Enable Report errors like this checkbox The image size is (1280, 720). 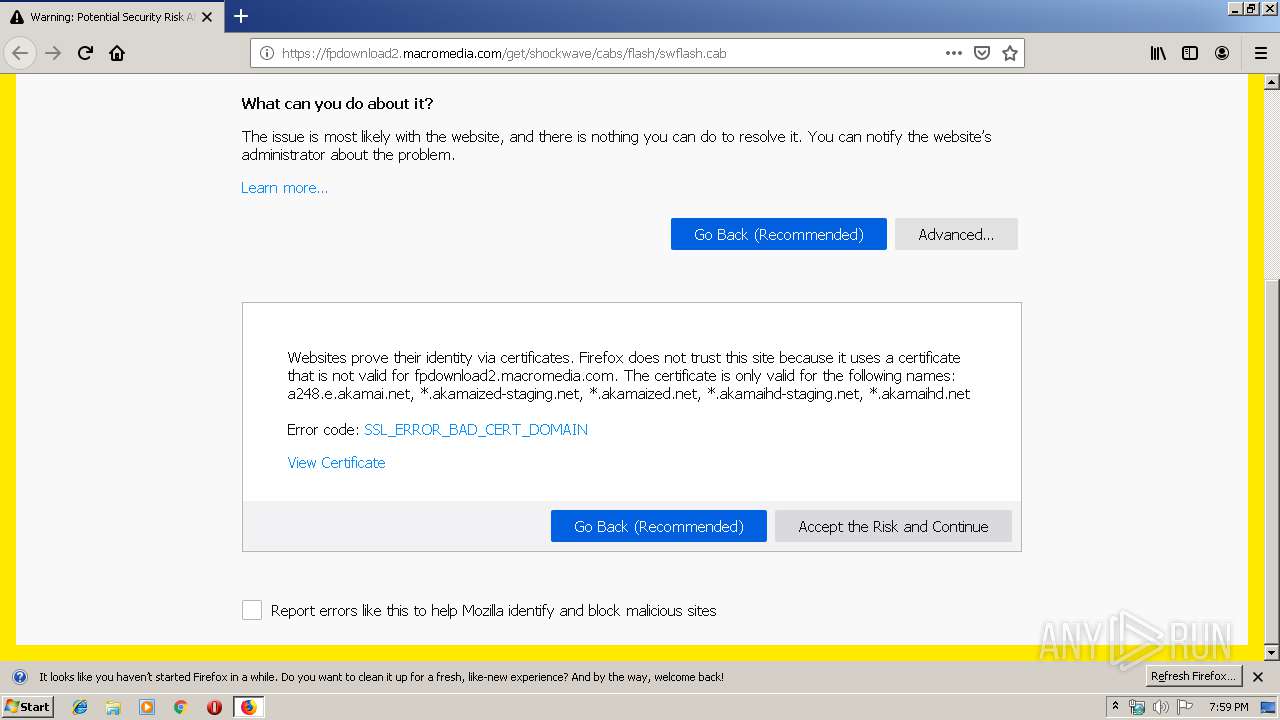point(252,610)
